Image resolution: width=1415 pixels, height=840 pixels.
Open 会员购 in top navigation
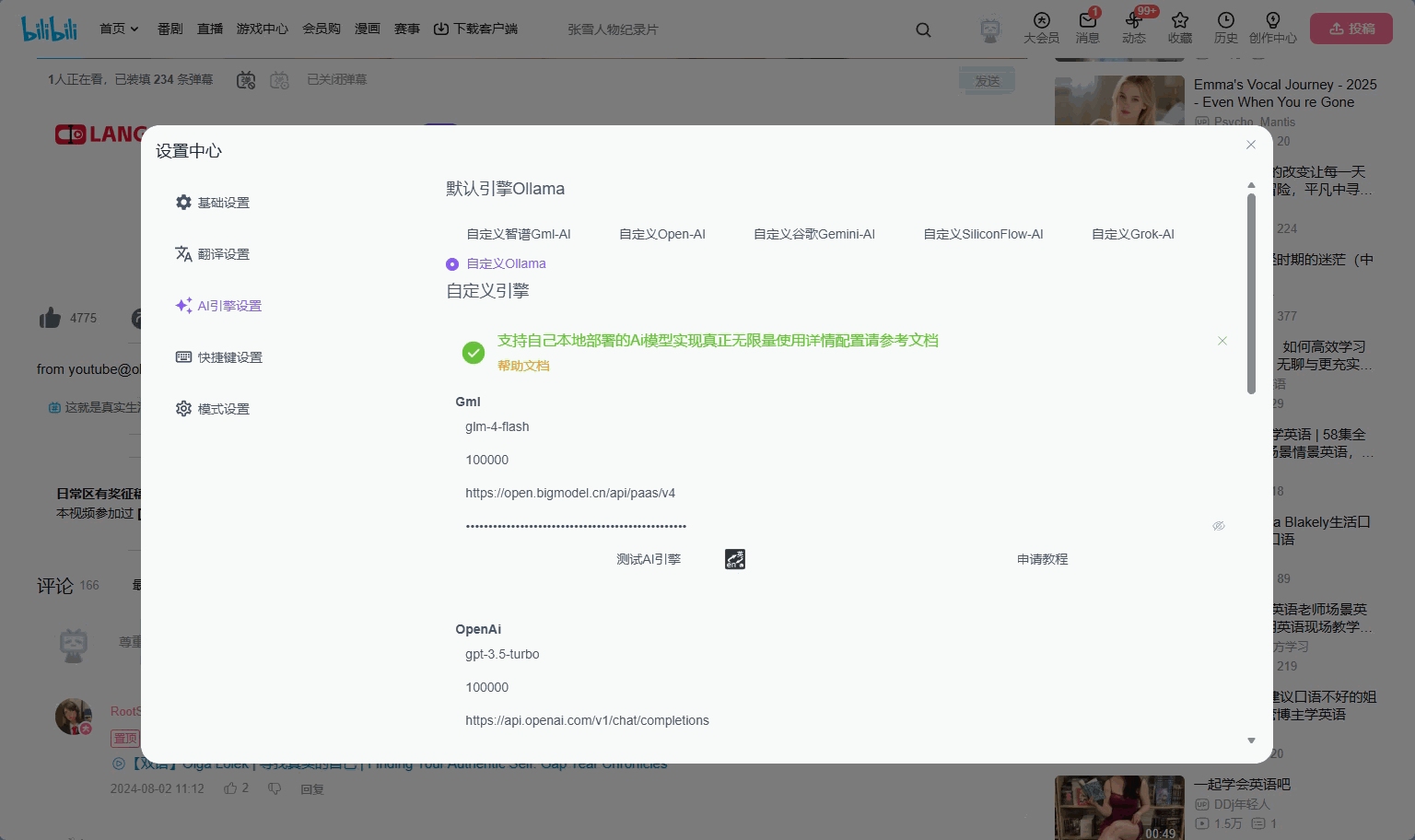pyautogui.click(x=322, y=29)
